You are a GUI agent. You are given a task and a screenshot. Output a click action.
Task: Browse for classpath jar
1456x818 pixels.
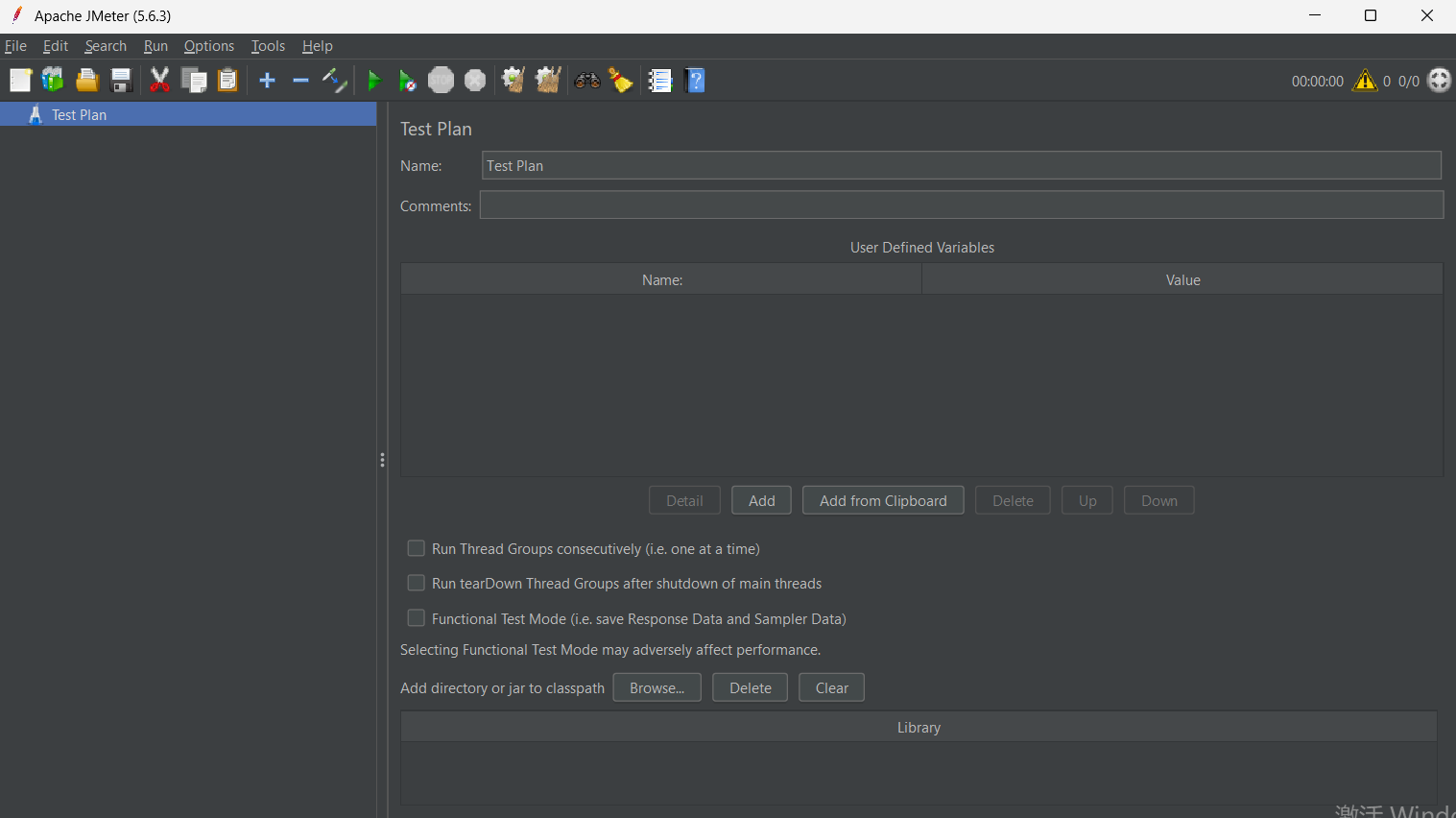coord(657,687)
